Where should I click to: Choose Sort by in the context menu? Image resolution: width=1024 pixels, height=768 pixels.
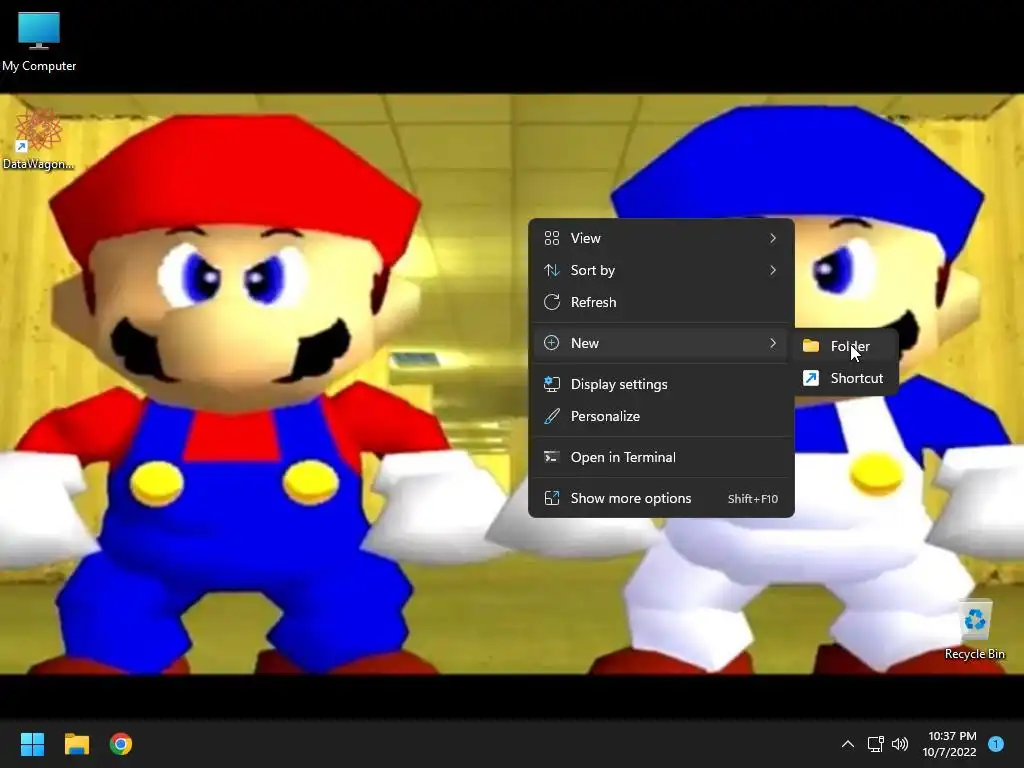coord(661,270)
